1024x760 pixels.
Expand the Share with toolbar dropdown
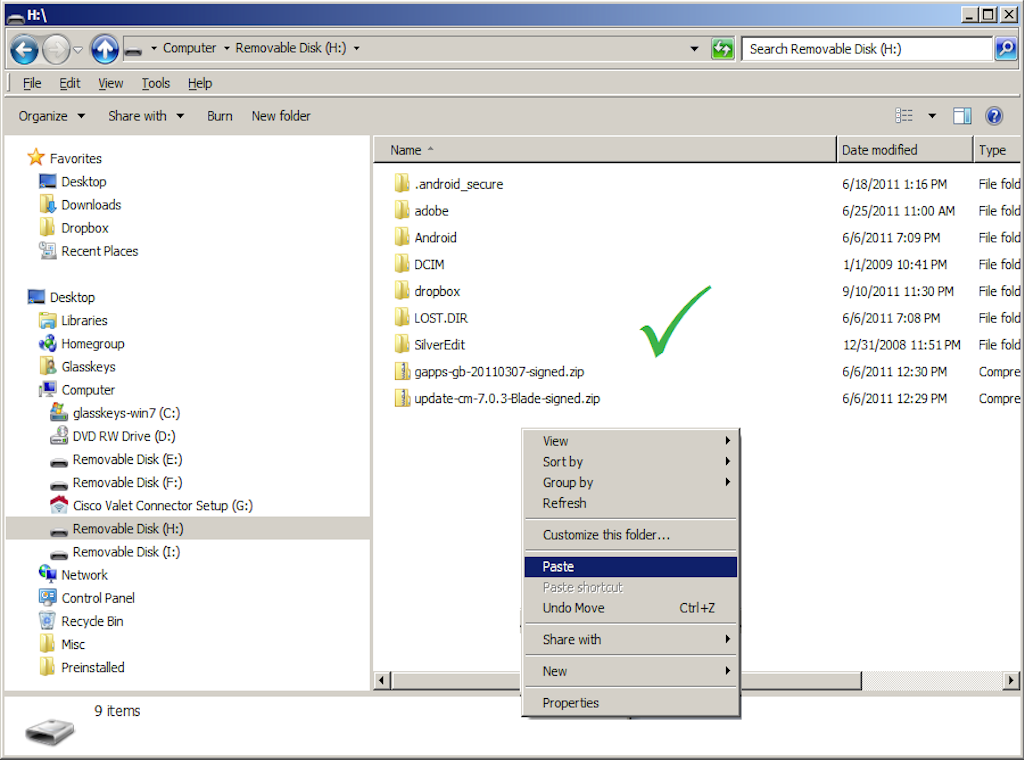pyautogui.click(x=146, y=116)
